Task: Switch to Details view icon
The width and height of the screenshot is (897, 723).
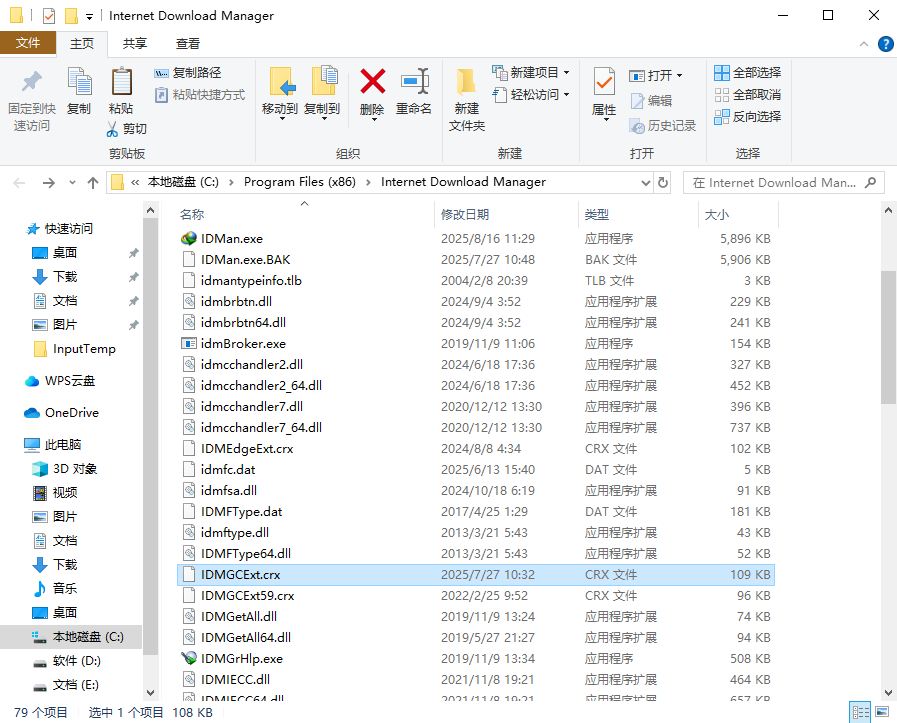Action: (x=860, y=712)
